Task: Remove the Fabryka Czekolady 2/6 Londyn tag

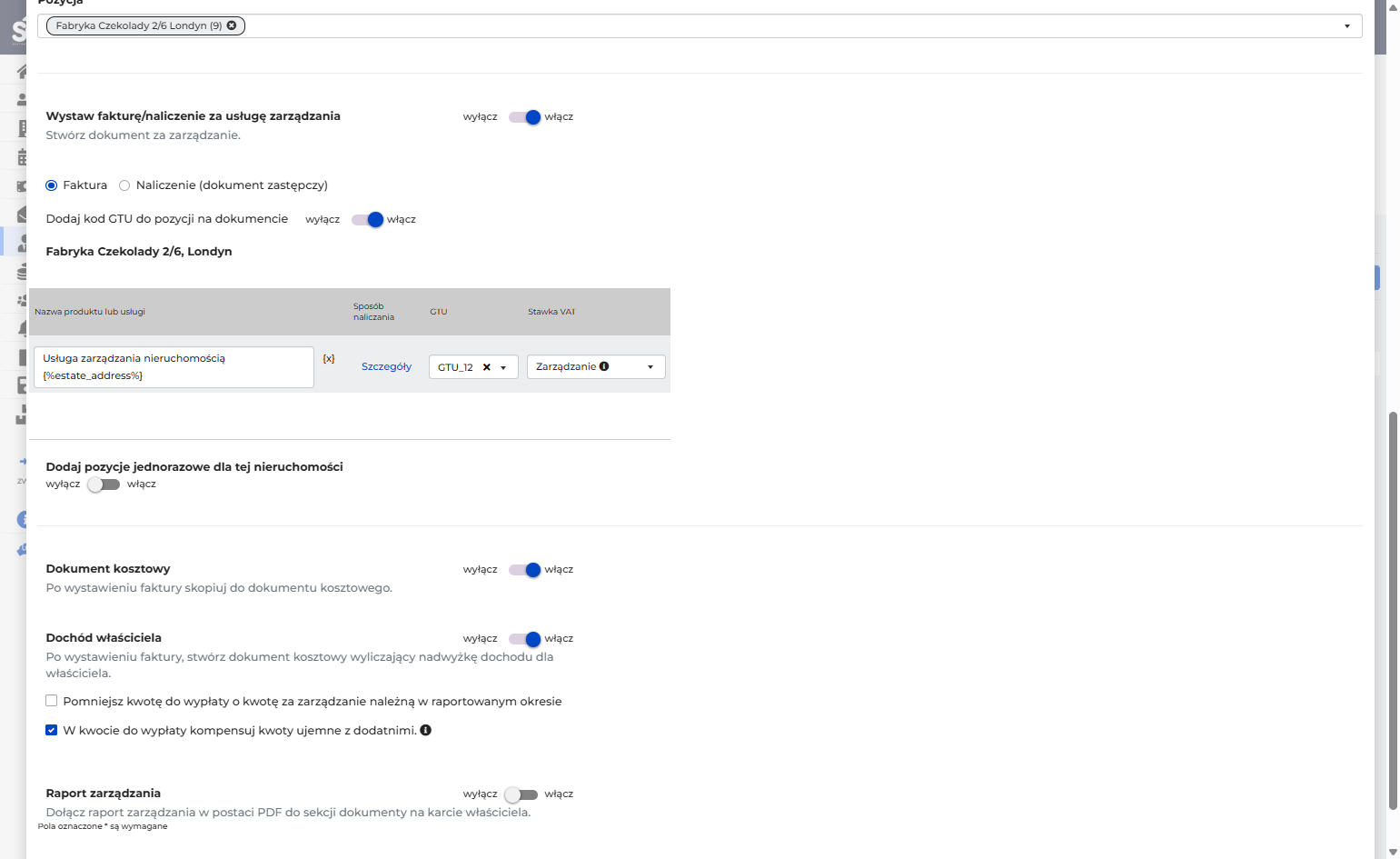Action: coord(232,25)
